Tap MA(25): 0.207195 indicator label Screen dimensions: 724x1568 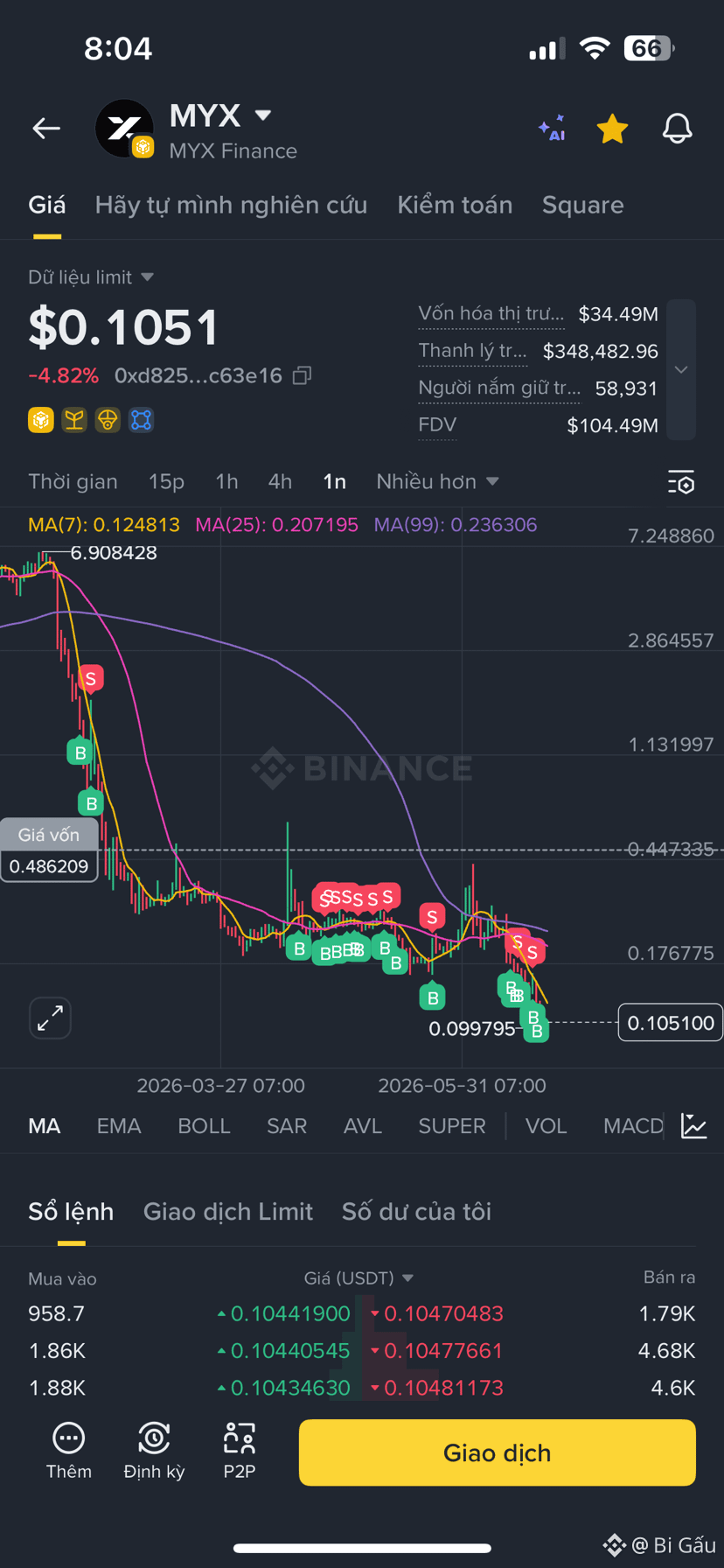click(276, 525)
